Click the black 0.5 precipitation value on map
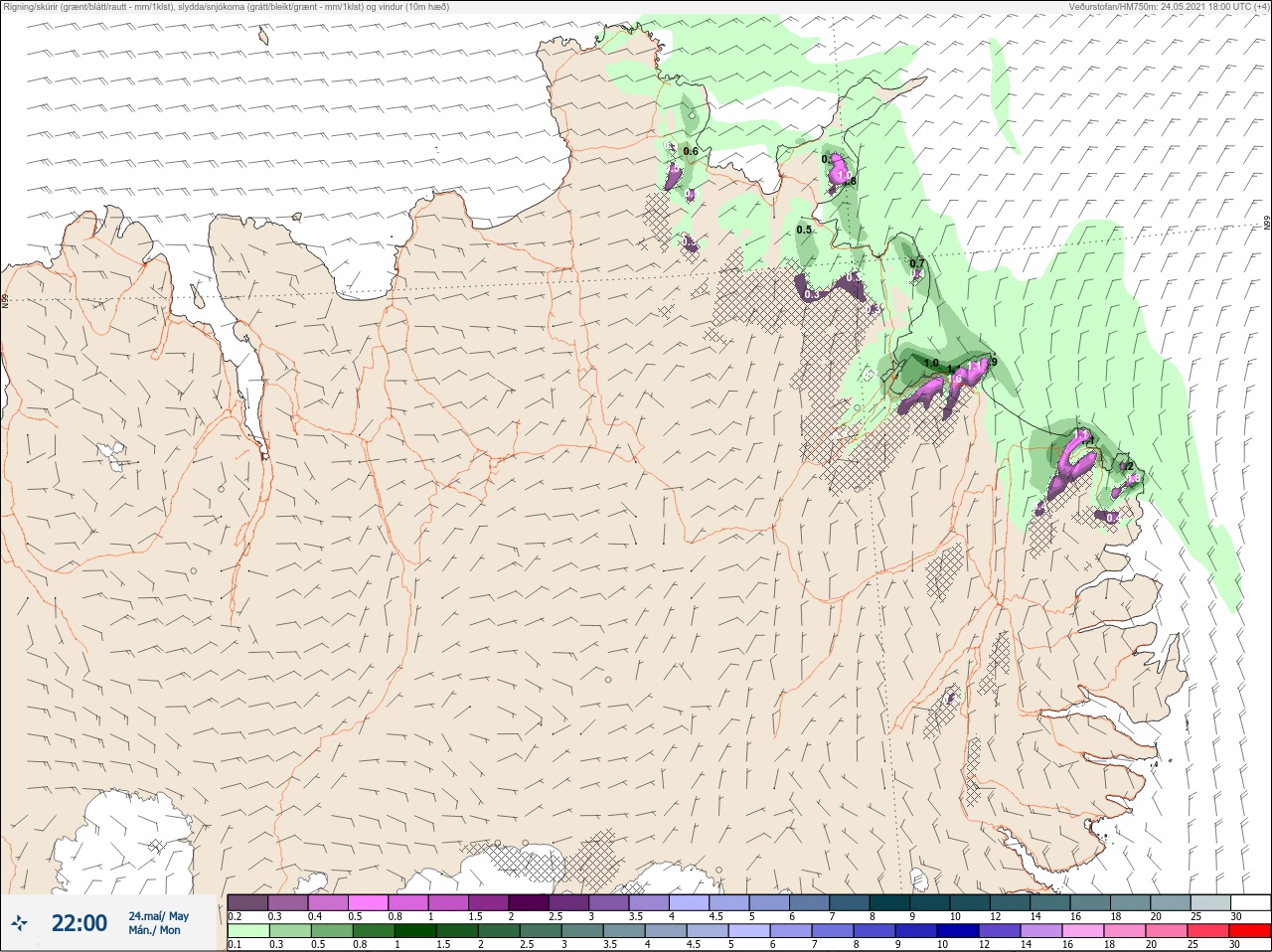The width and height of the screenshot is (1272, 952). [x=804, y=230]
